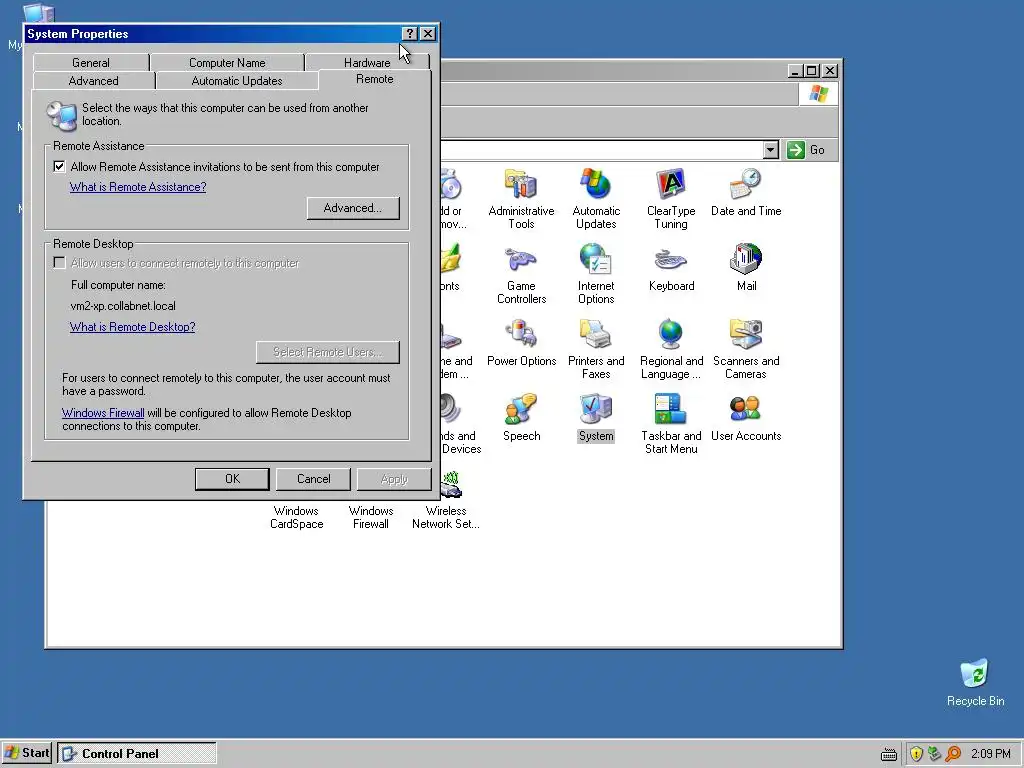1024x768 pixels.
Task: Click the magnifier tray icon
Action: click(x=953, y=754)
